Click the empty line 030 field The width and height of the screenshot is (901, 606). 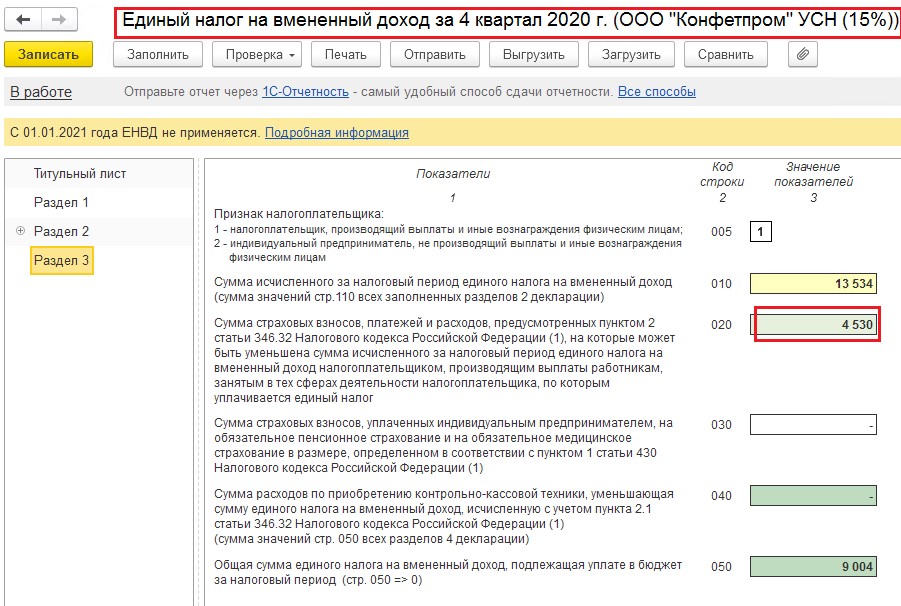pyautogui.click(x=813, y=424)
